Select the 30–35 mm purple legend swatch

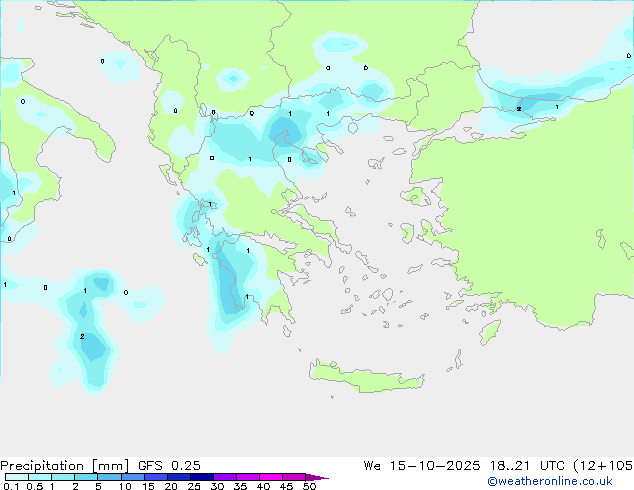(x=225, y=477)
